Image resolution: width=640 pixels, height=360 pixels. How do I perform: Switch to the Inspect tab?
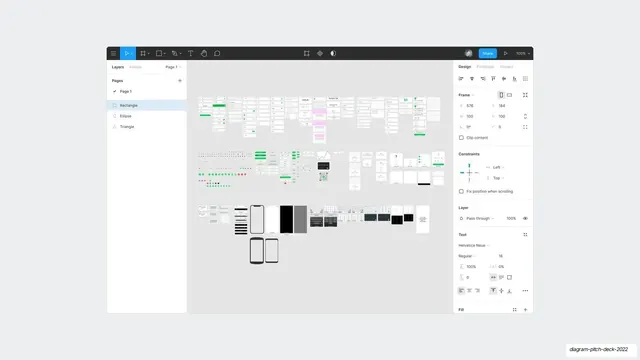[x=507, y=67]
